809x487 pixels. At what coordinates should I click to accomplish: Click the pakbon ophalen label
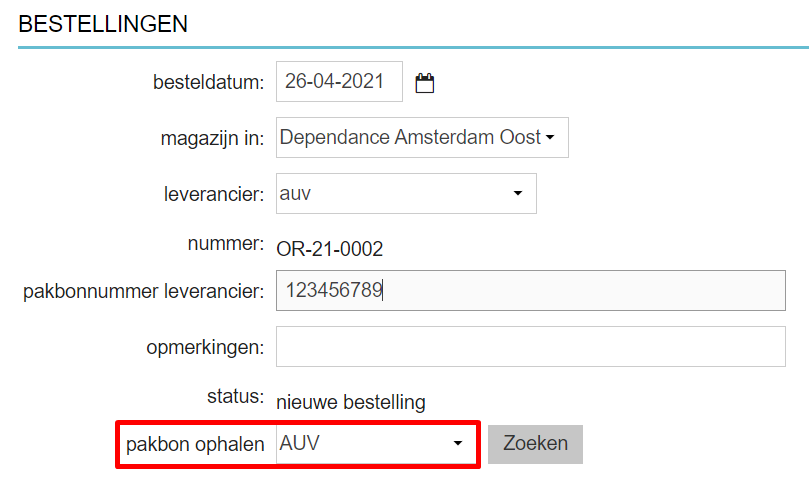click(196, 443)
